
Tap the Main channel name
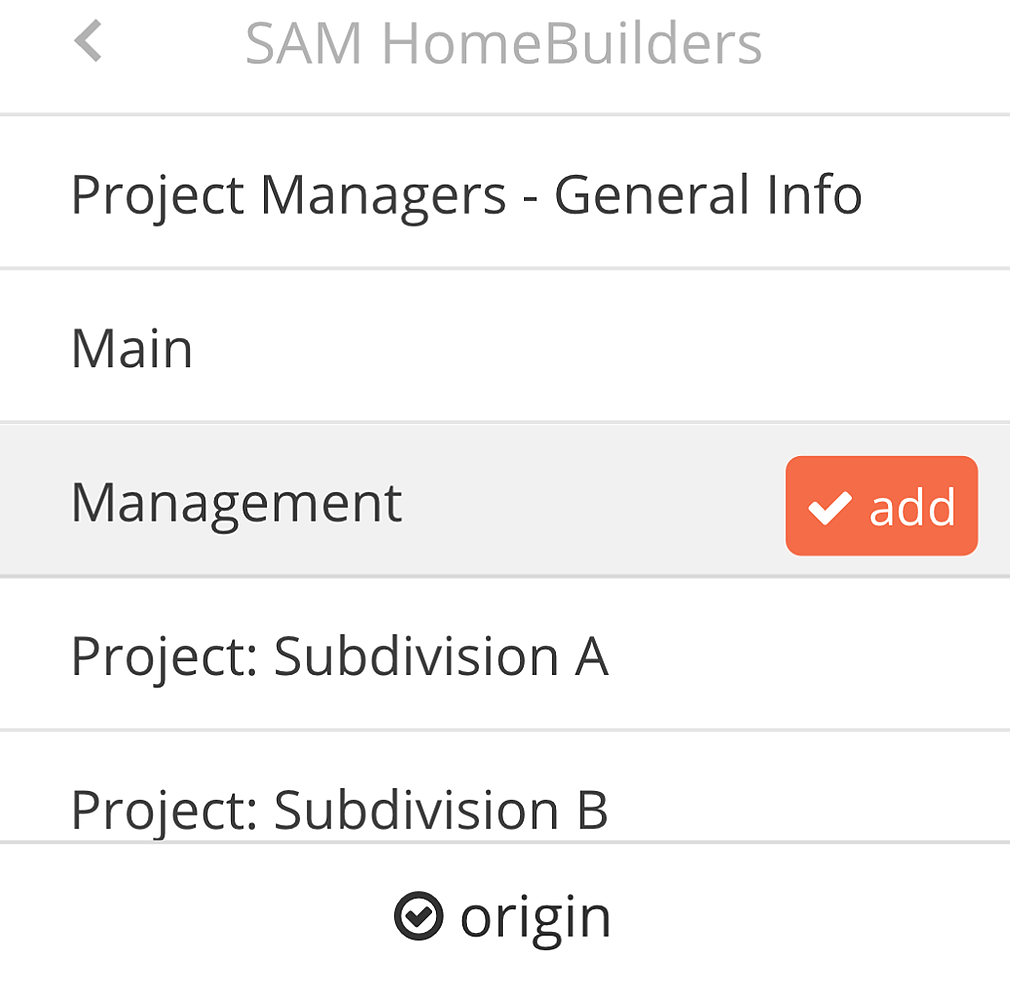tap(132, 348)
